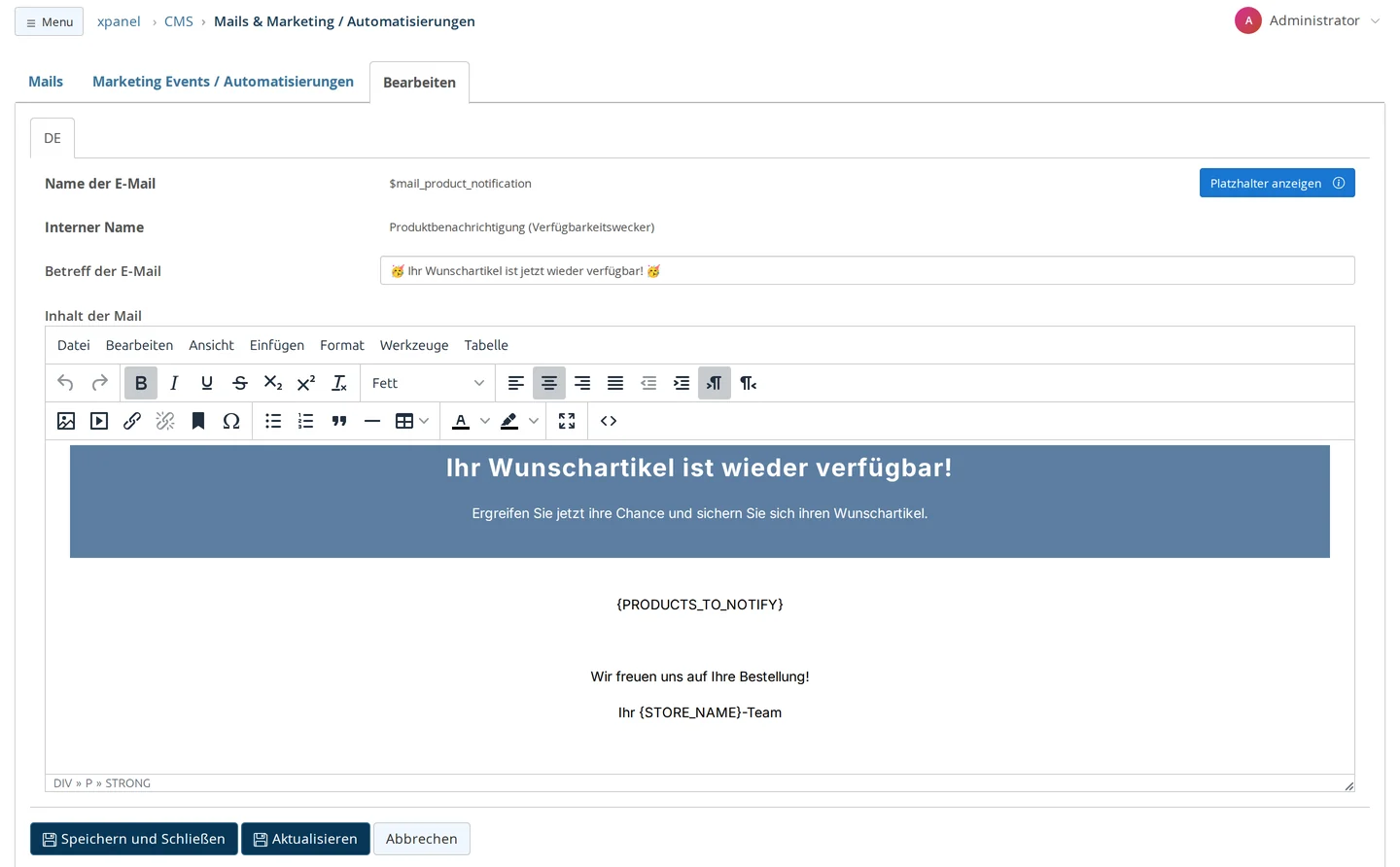Insert an image into the mail

tap(66, 421)
